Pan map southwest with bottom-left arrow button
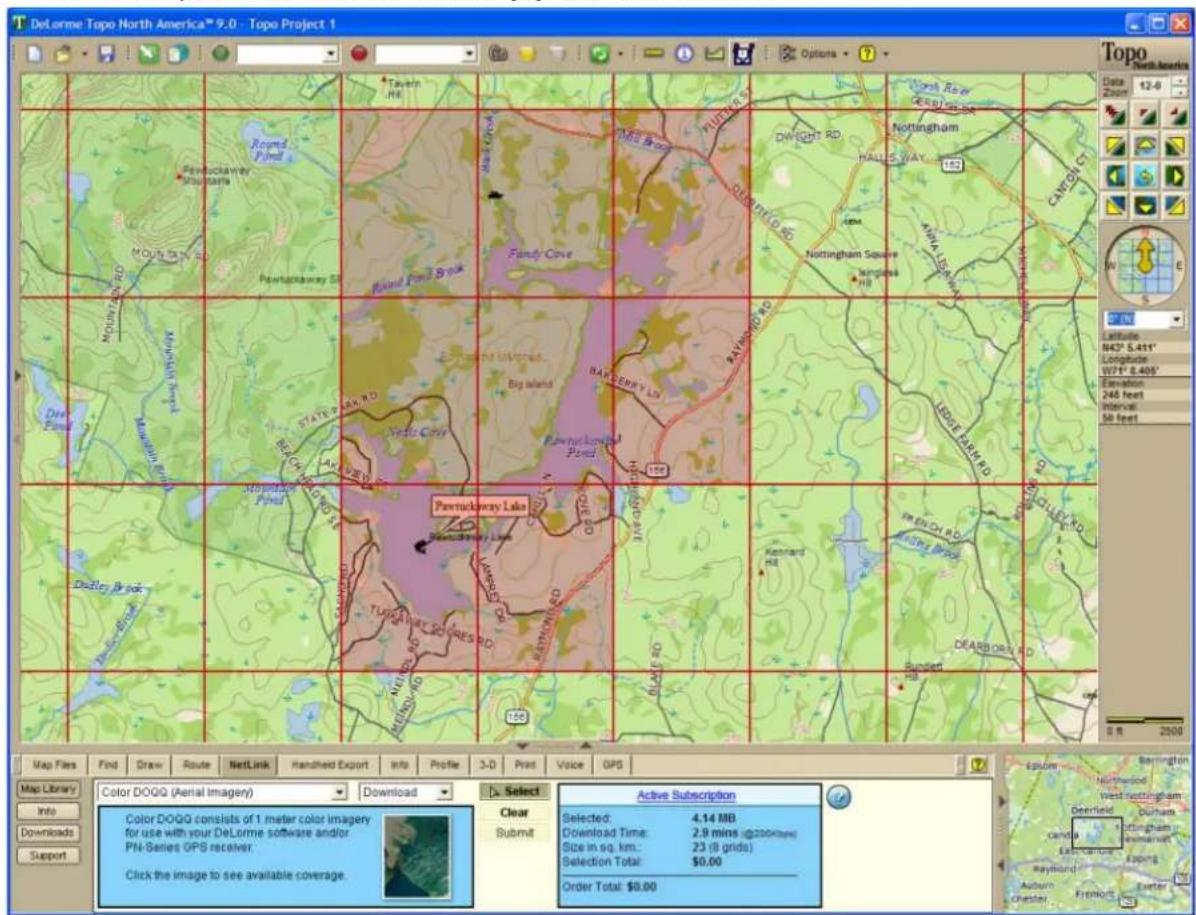1196x915 pixels. (1116, 206)
